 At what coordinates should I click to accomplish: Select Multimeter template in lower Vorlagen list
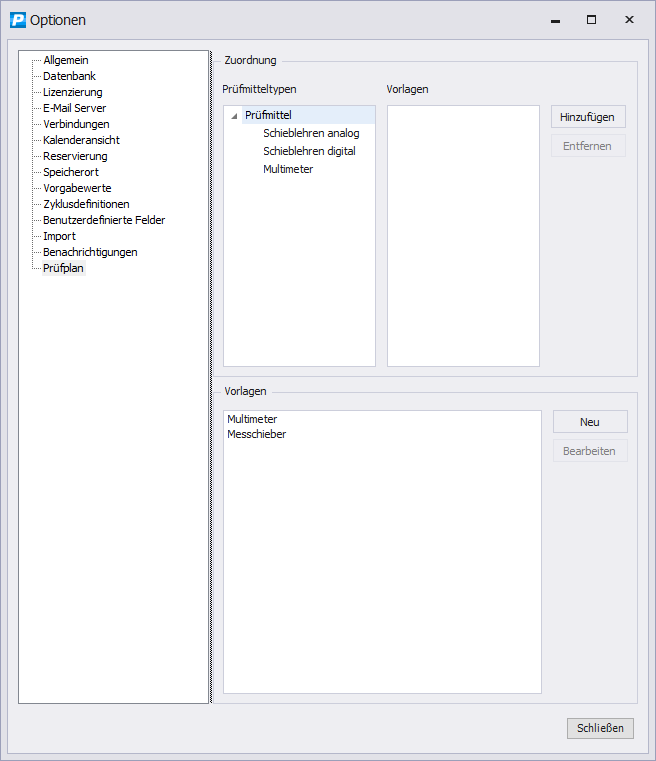coord(252,419)
